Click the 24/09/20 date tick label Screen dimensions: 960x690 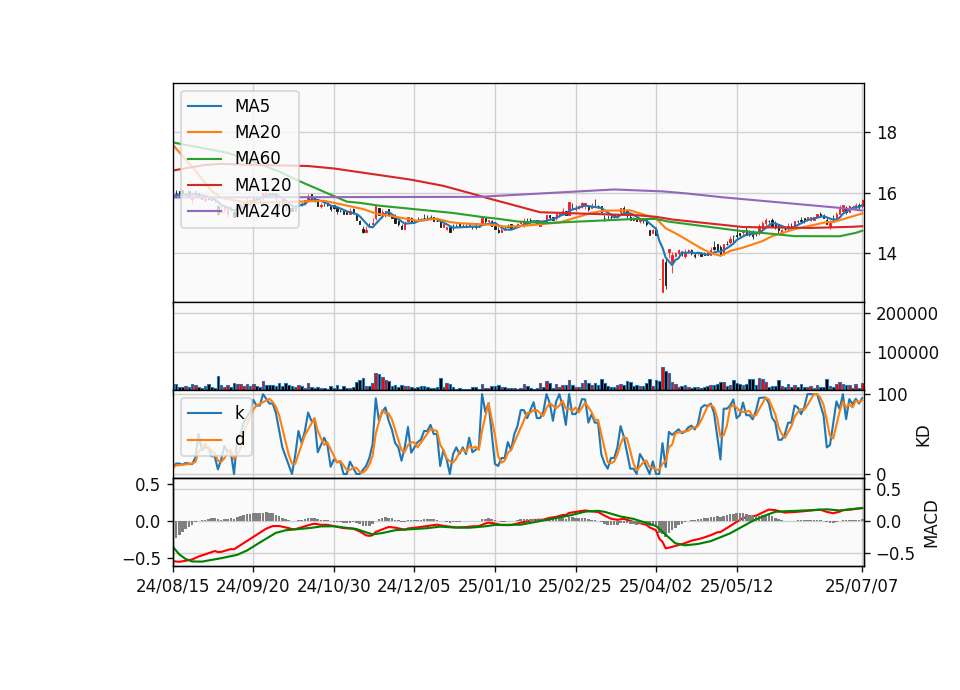253,586
